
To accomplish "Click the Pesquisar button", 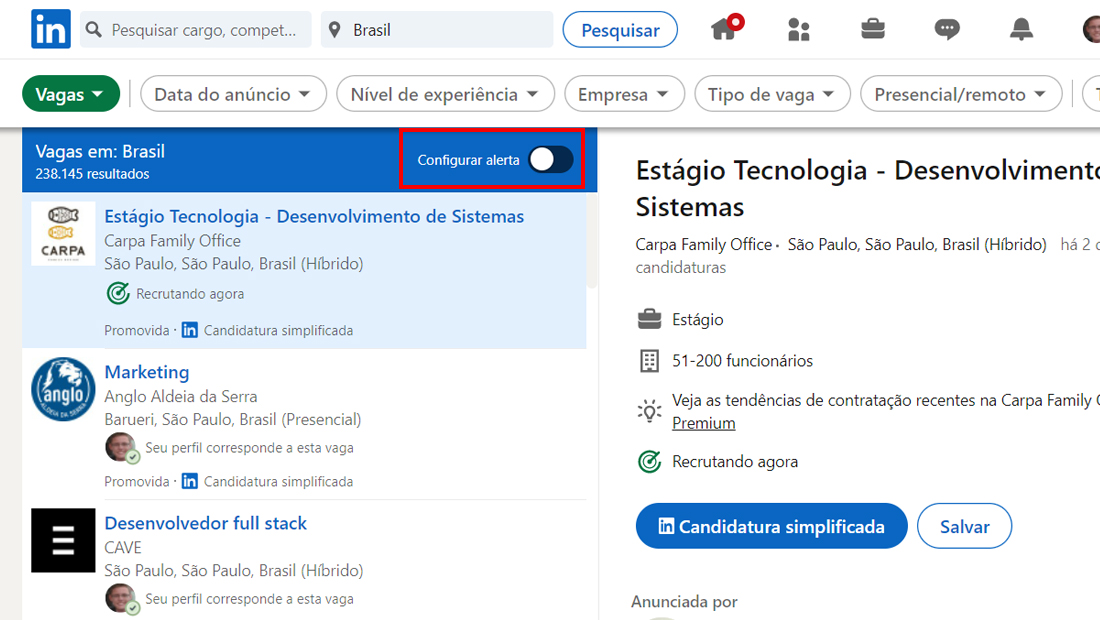I will click(x=620, y=30).
